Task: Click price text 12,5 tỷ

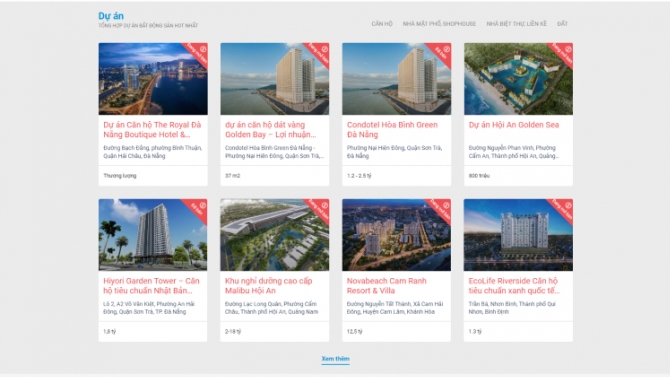Action: (354, 331)
